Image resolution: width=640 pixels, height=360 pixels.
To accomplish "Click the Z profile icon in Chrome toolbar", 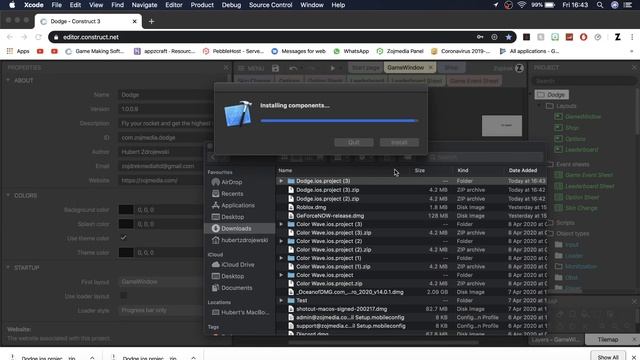I will pos(618,37).
